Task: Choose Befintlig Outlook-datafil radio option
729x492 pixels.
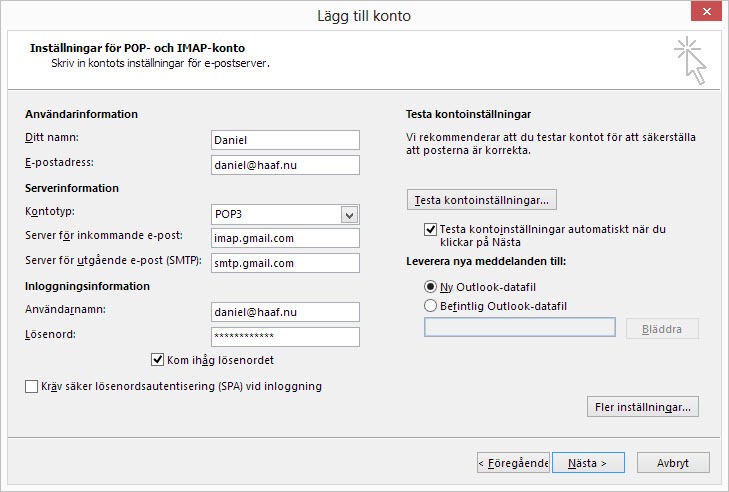Action: pyautogui.click(x=431, y=306)
